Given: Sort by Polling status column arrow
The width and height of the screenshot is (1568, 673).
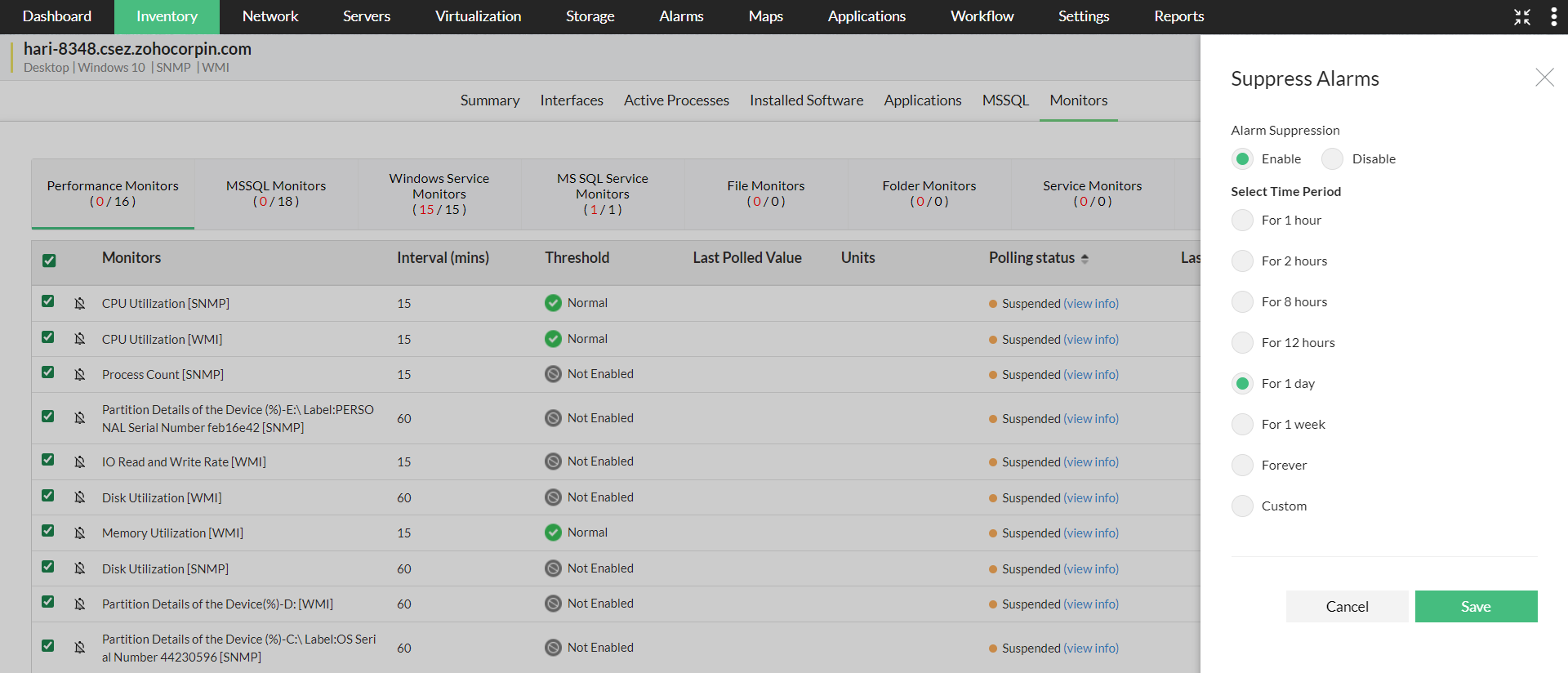Looking at the screenshot, I should click(1085, 258).
